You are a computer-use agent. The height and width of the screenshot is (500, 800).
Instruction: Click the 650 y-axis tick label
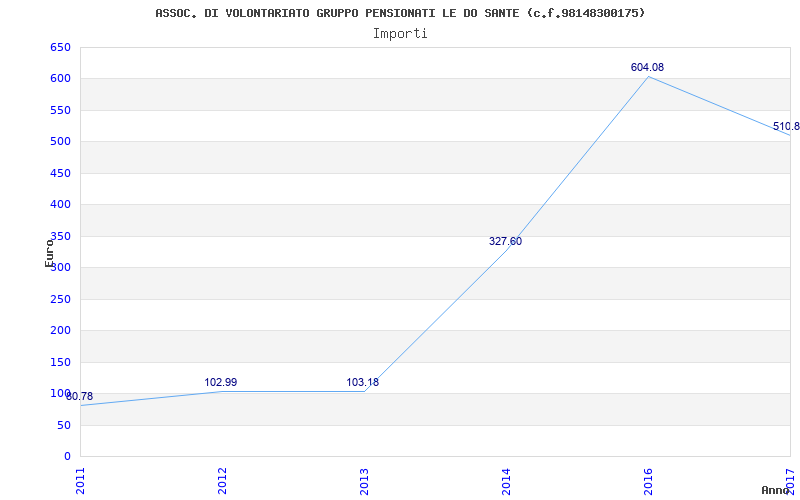pyautogui.click(x=60, y=47)
